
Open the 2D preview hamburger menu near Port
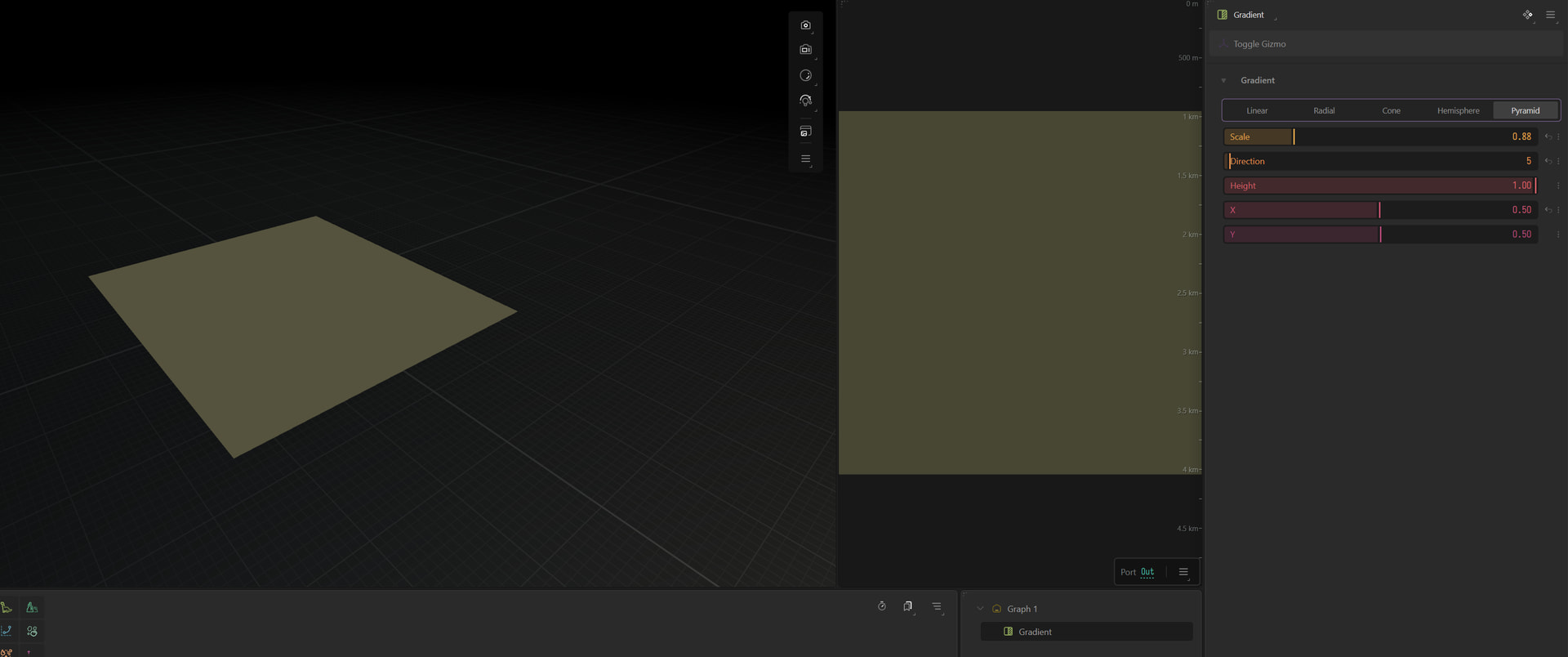[x=1183, y=572]
